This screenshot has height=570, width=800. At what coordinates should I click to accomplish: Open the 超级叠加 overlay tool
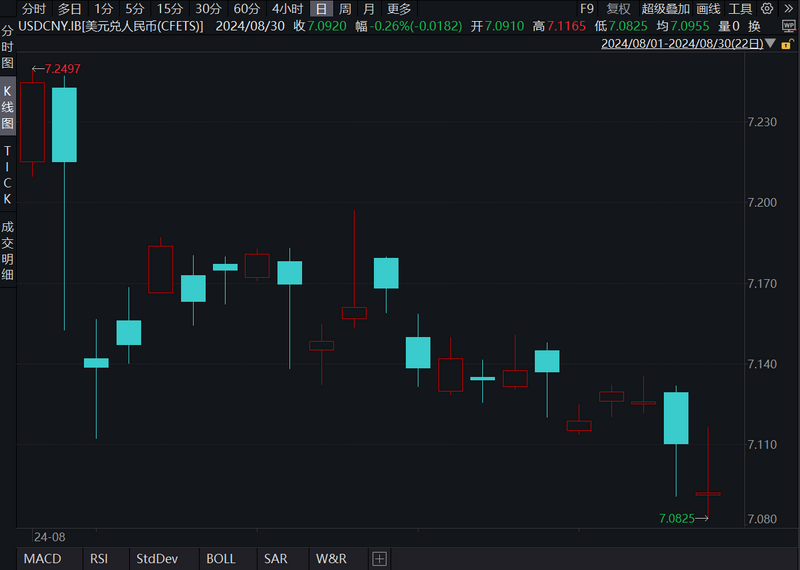665,9
